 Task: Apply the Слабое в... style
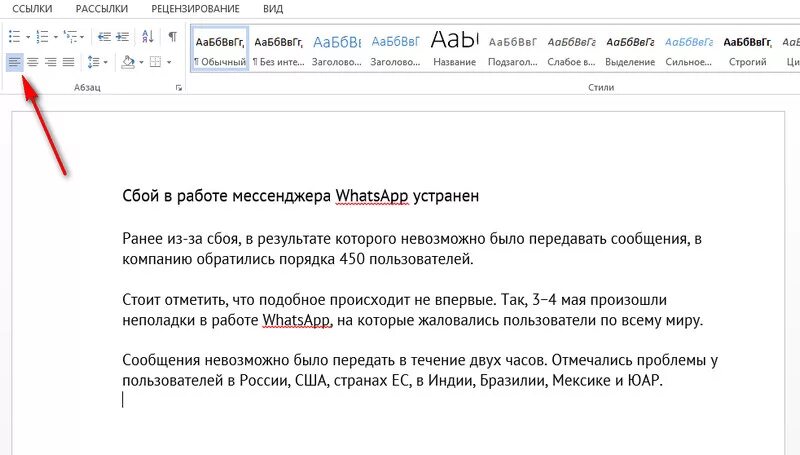[571, 49]
